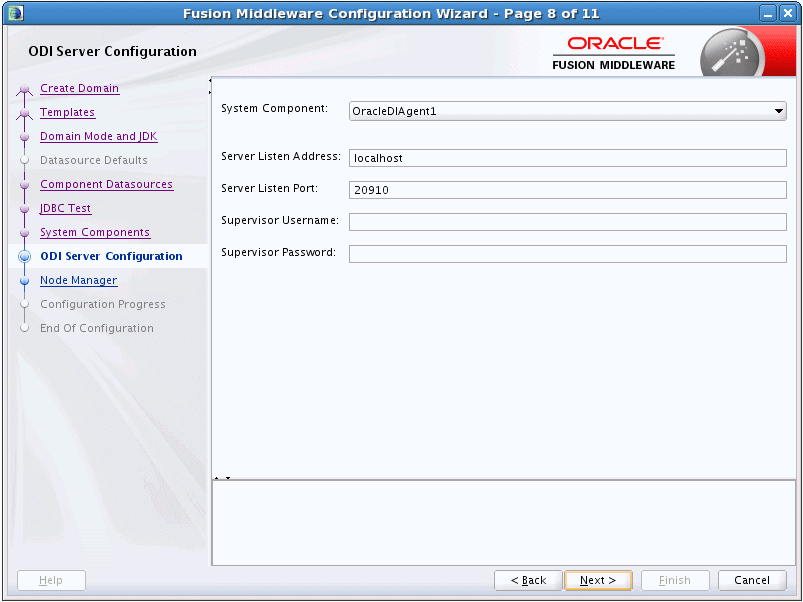This screenshot has height=602, width=803.
Task: Click the collapse arrows above message pane
Action: click(x=222, y=478)
